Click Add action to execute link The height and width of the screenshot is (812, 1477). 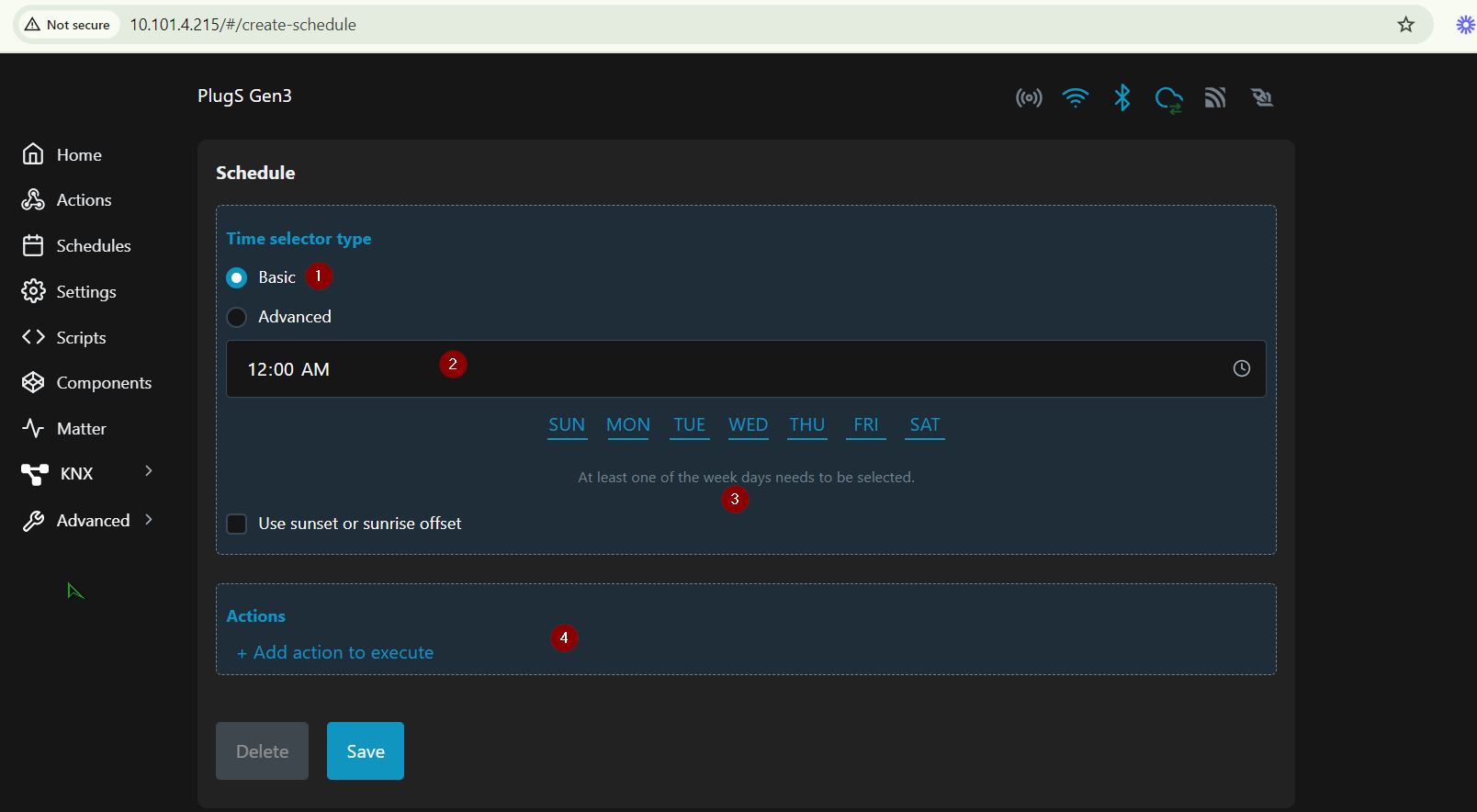[335, 652]
